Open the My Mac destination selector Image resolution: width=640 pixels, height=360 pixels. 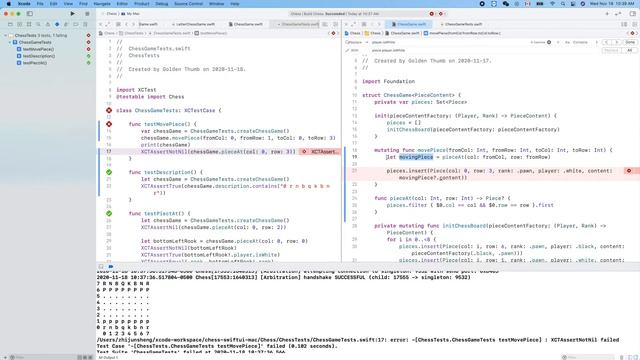point(131,14)
